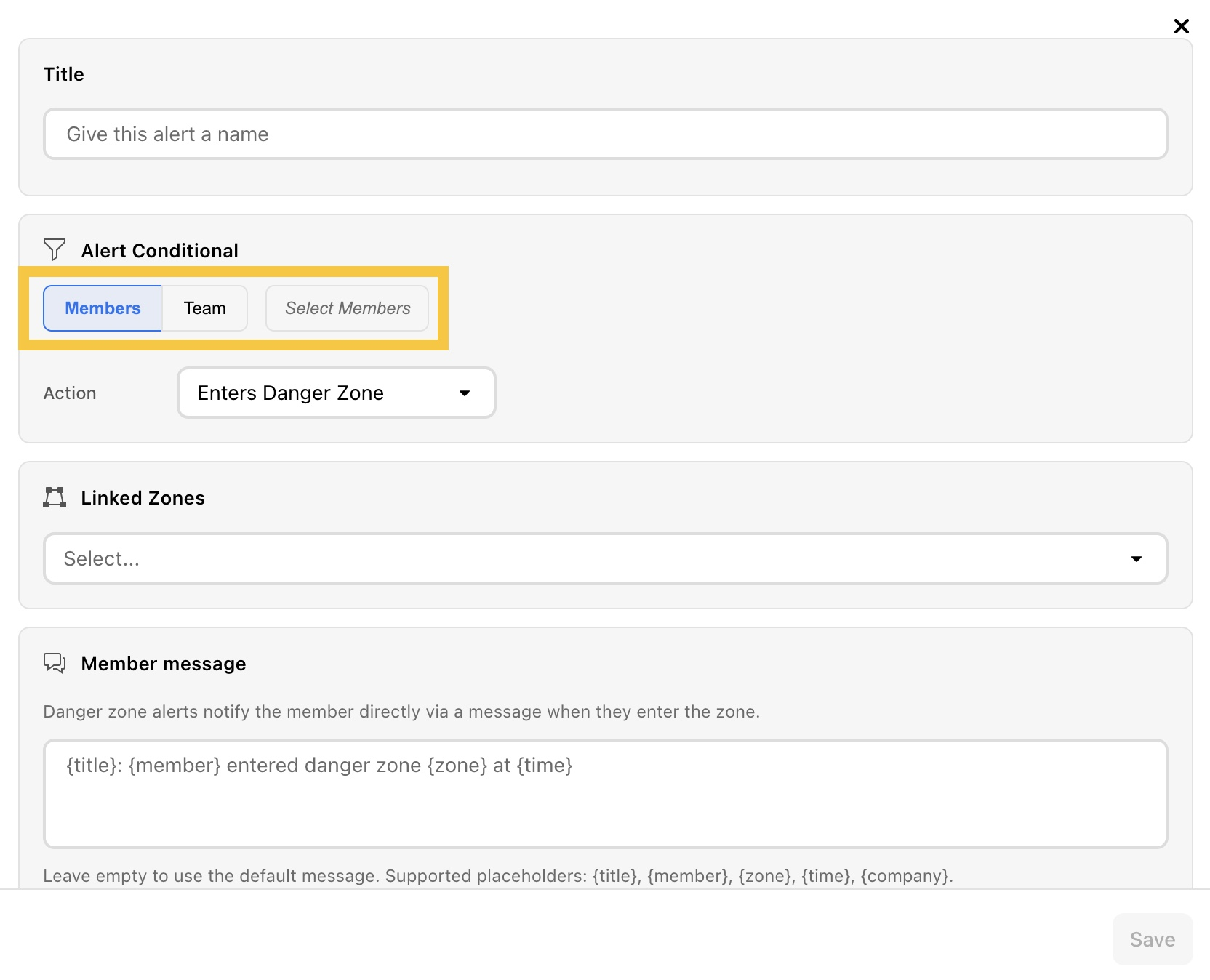
Task: Click the Action label
Action: click(70, 393)
